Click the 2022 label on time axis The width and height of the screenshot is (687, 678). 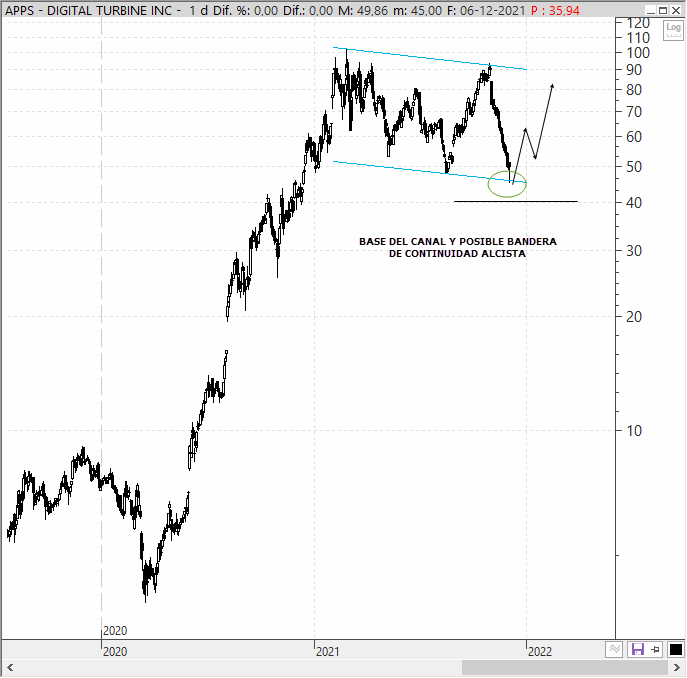point(540,652)
